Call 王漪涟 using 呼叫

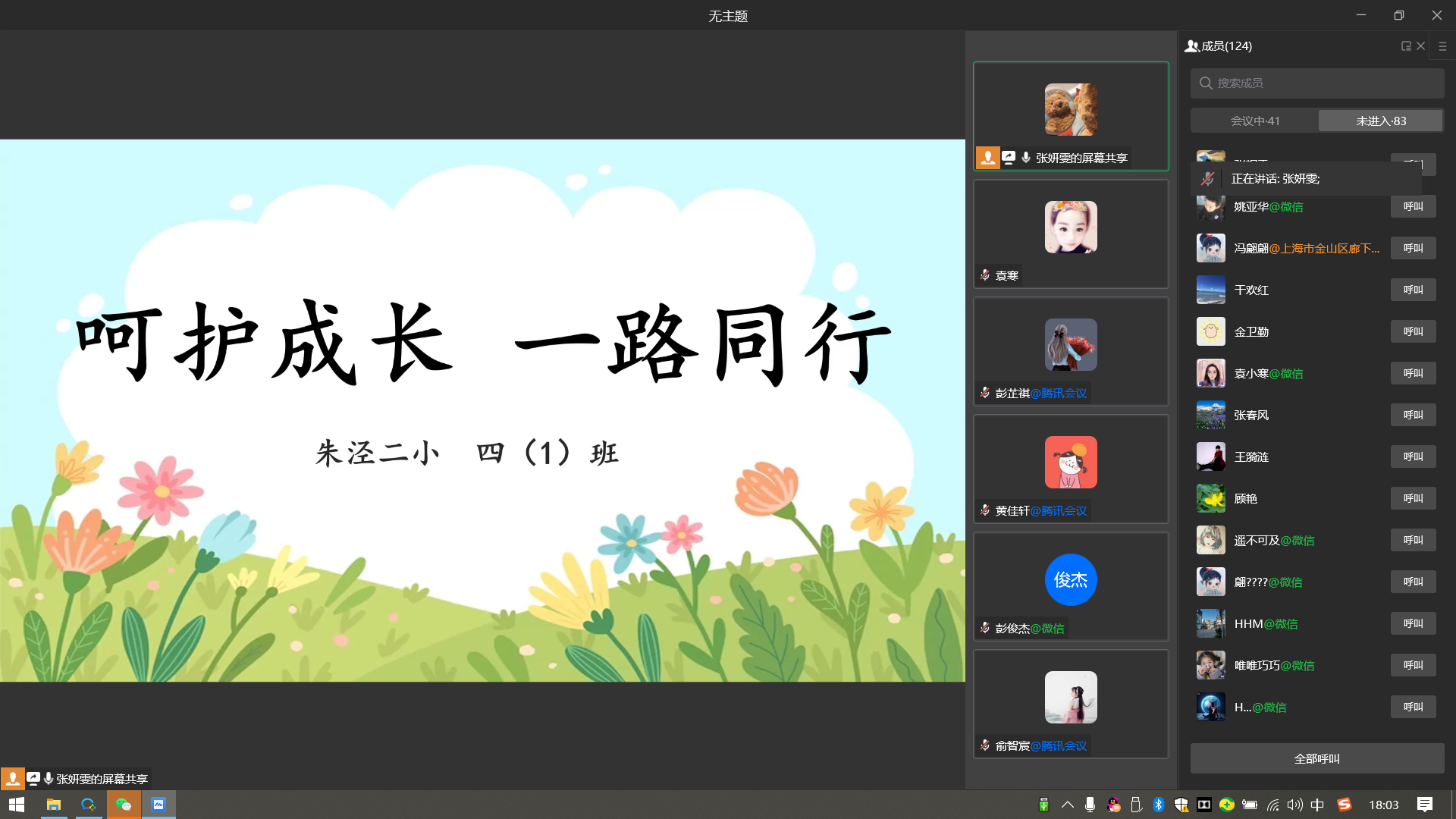(x=1413, y=457)
